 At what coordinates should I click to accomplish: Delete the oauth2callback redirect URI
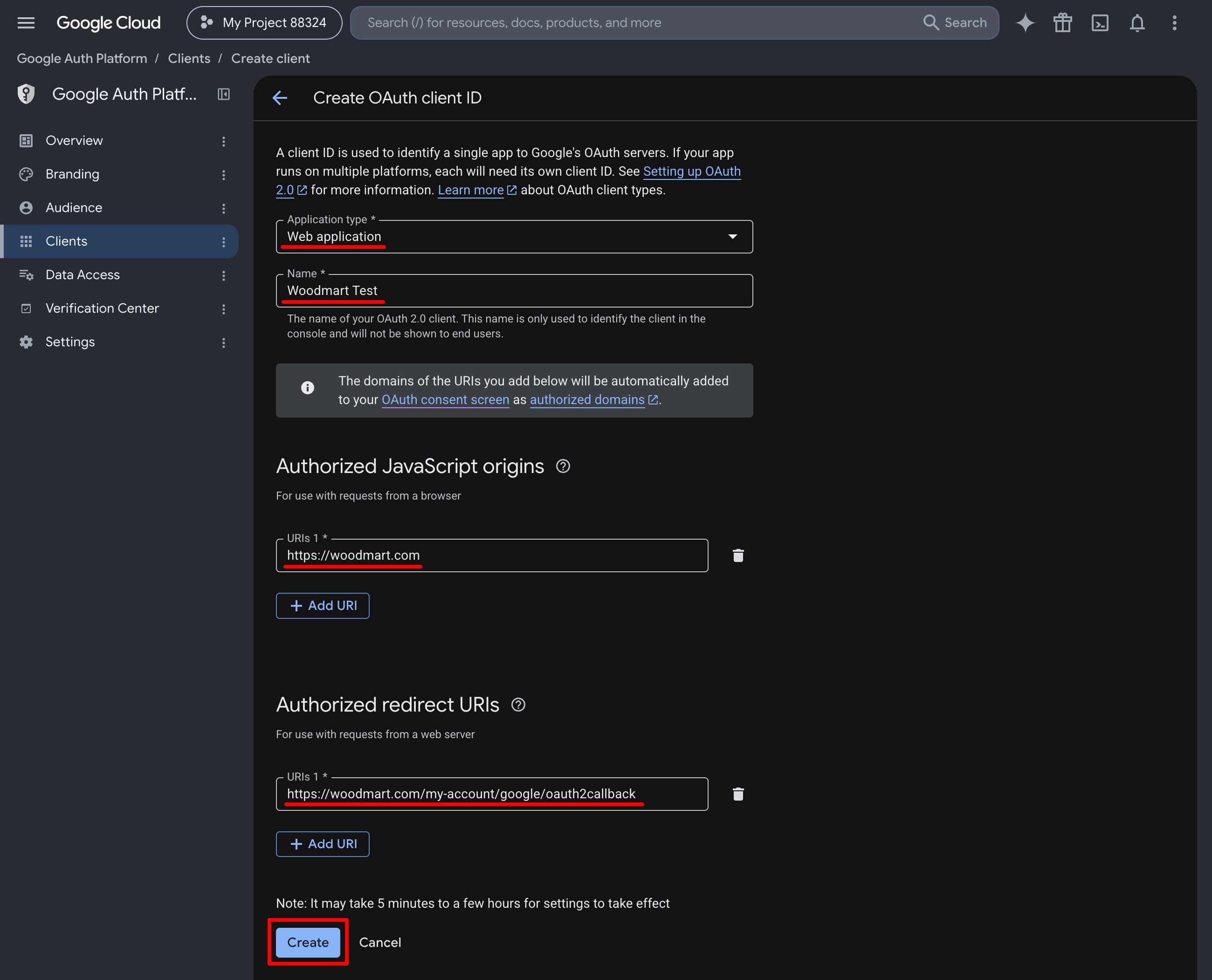click(737, 794)
